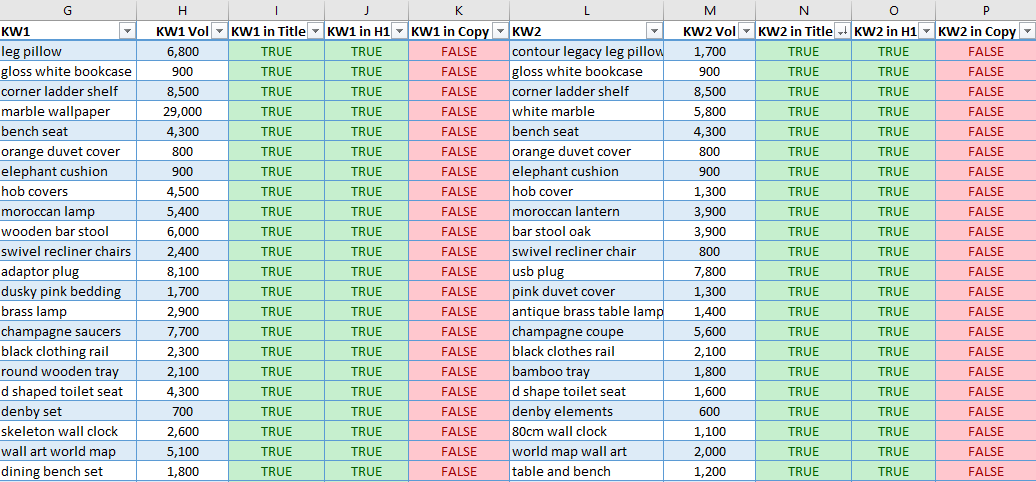Open the KW2 column filter dropdown

653,31
